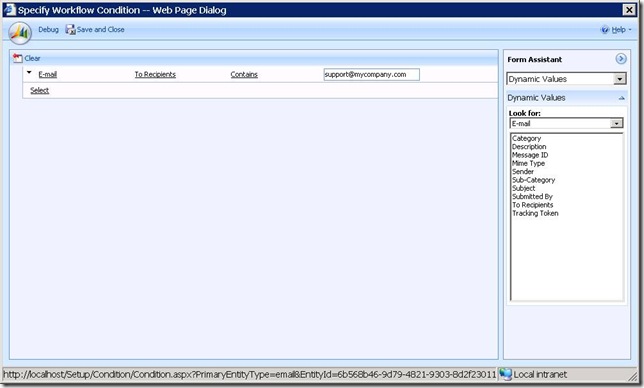Select Message ID in the field list

coord(530,155)
